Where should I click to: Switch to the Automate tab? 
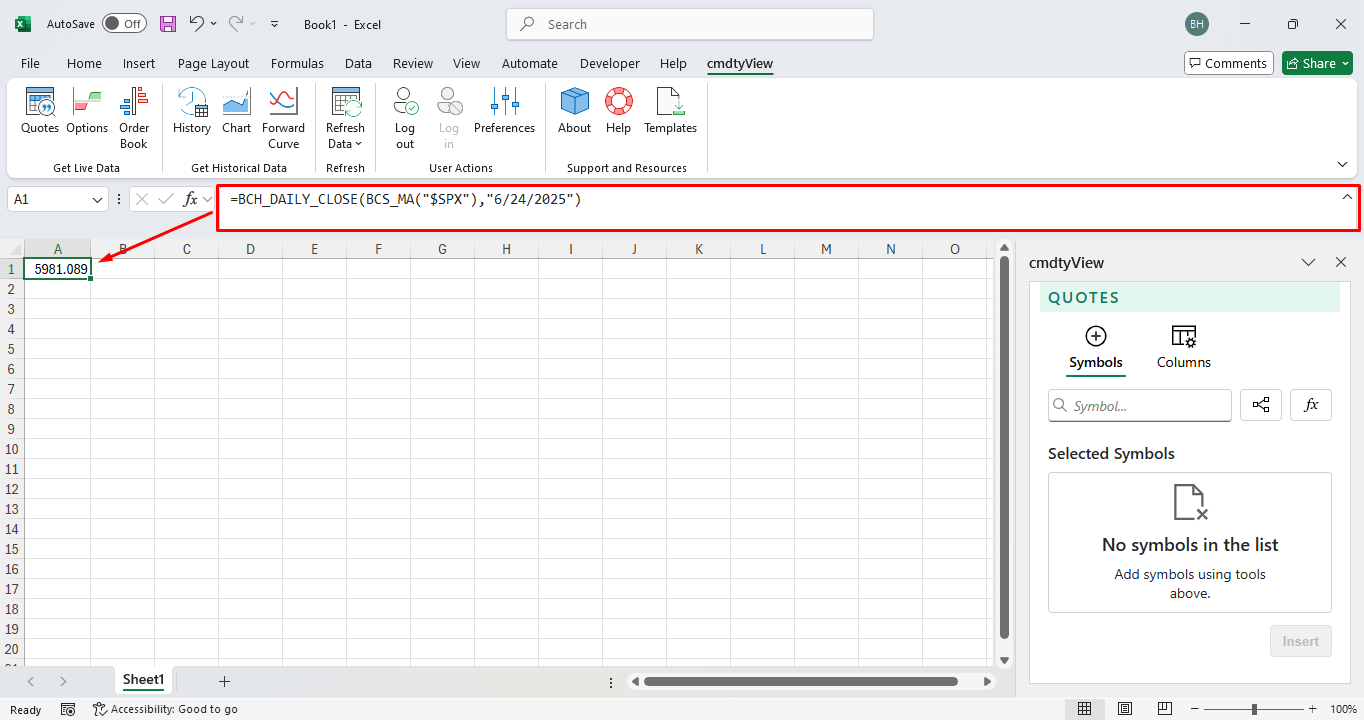[530, 63]
